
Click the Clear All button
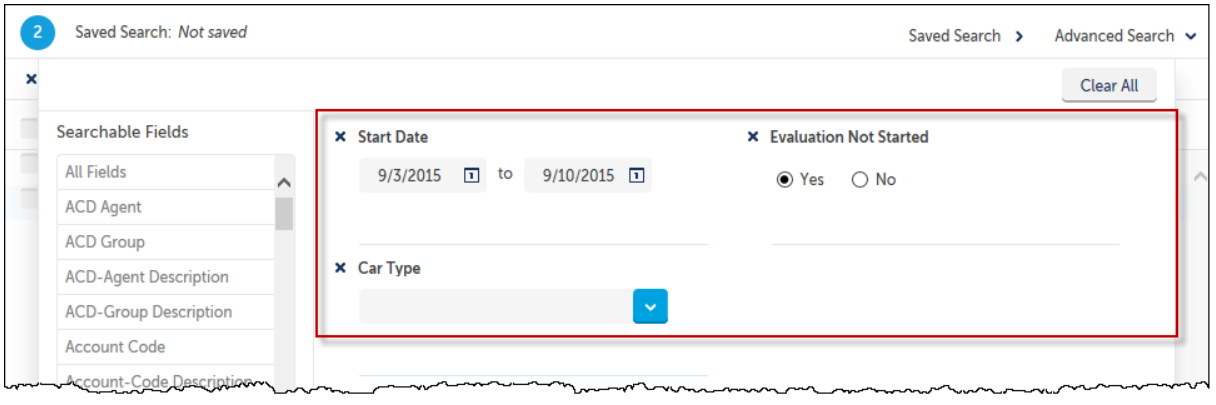click(1109, 86)
